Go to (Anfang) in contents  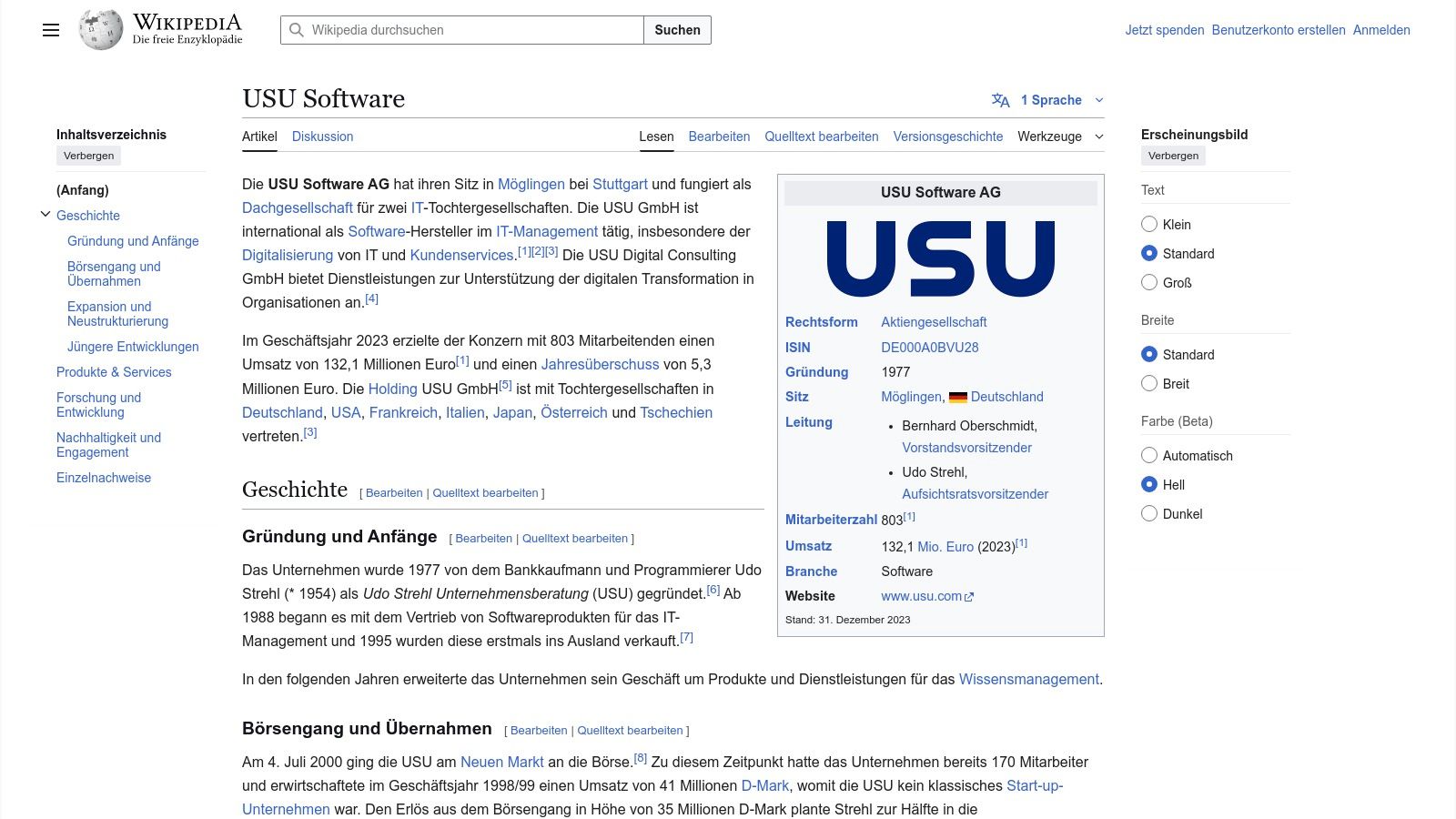[x=83, y=190]
